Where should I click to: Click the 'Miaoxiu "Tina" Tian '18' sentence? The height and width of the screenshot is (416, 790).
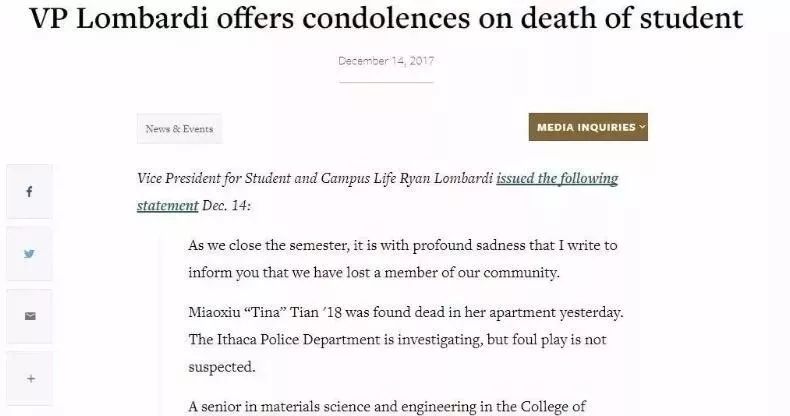(x=406, y=313)
